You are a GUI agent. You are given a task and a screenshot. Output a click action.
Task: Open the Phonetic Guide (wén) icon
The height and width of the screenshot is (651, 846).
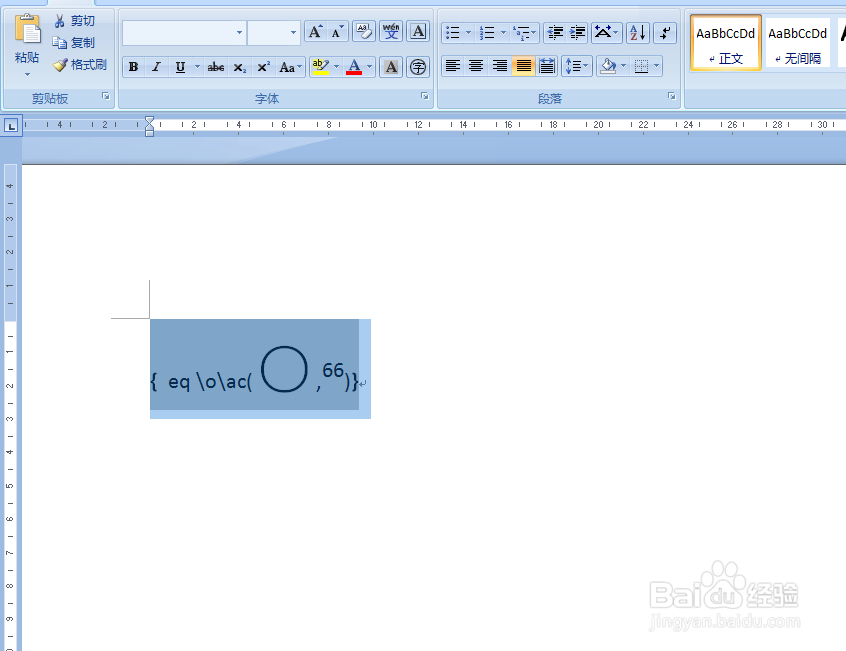(x=391, y=32)
